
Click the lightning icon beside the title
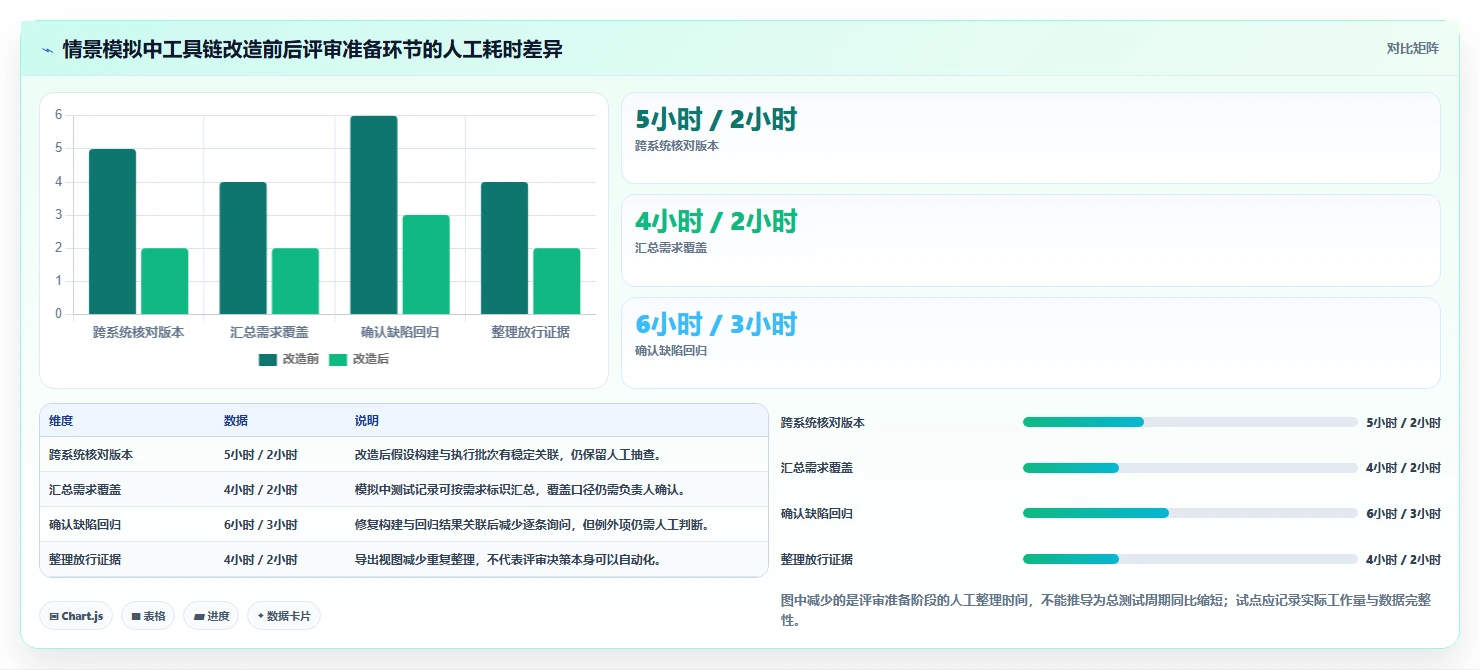(47, 50)
